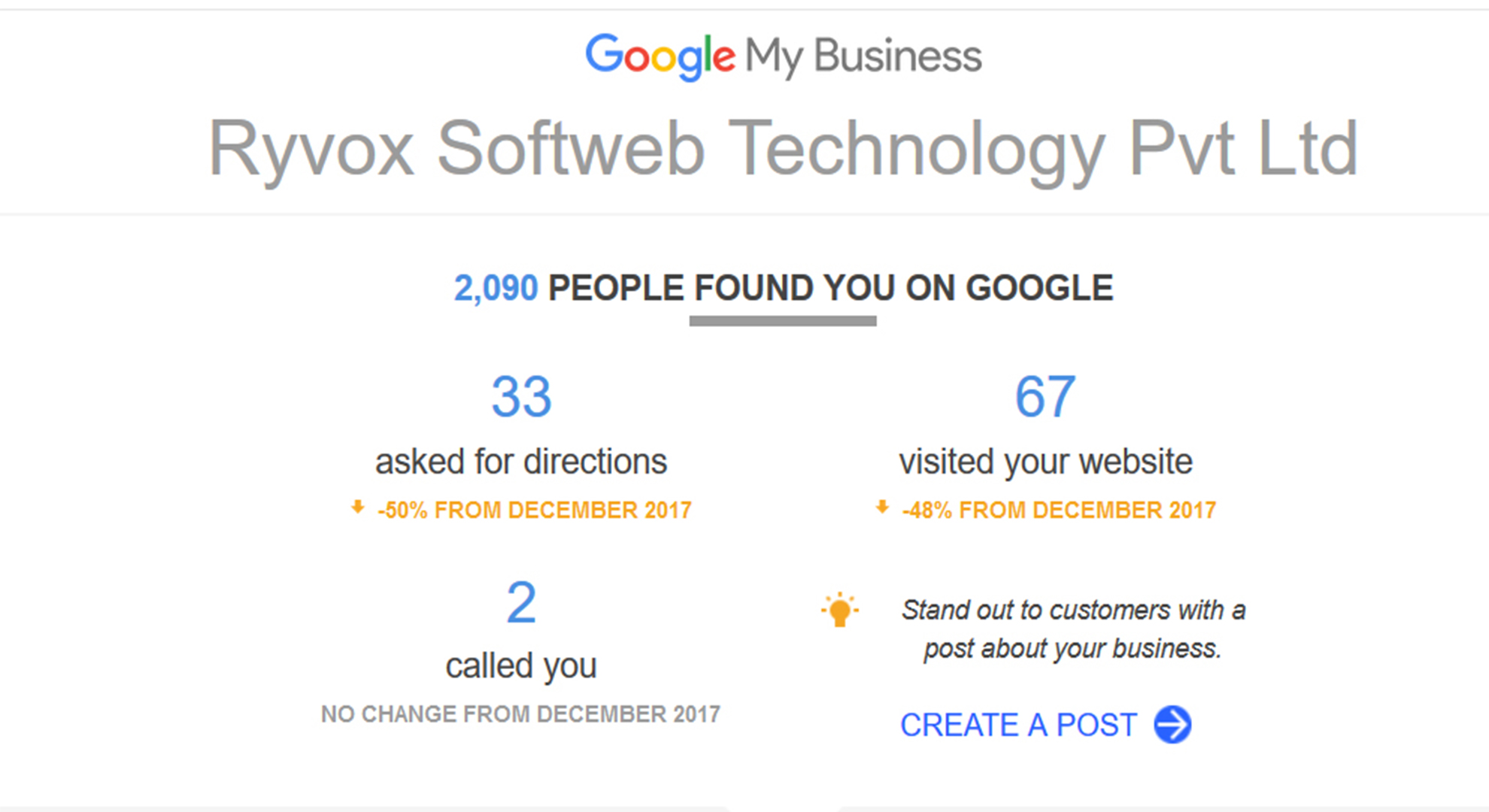Click the Ryvox Softweb Technology Pvt Ltd title
1489x812 pixels.
tap(783, 150)
